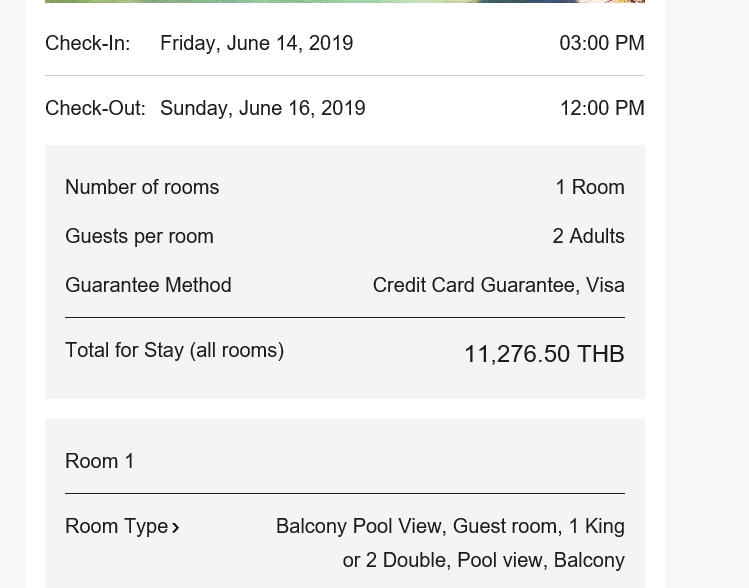Click the chevron next to Room Type
Screen dimensions: 749x588
coord(175,527)
